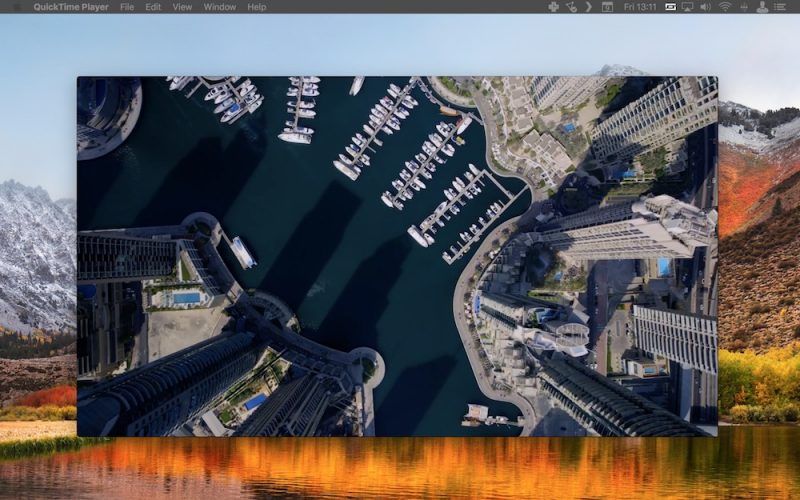
Task: Click the filled rectangle icon beside the clock
Action: pyautogui.click(x=670, y=7)
